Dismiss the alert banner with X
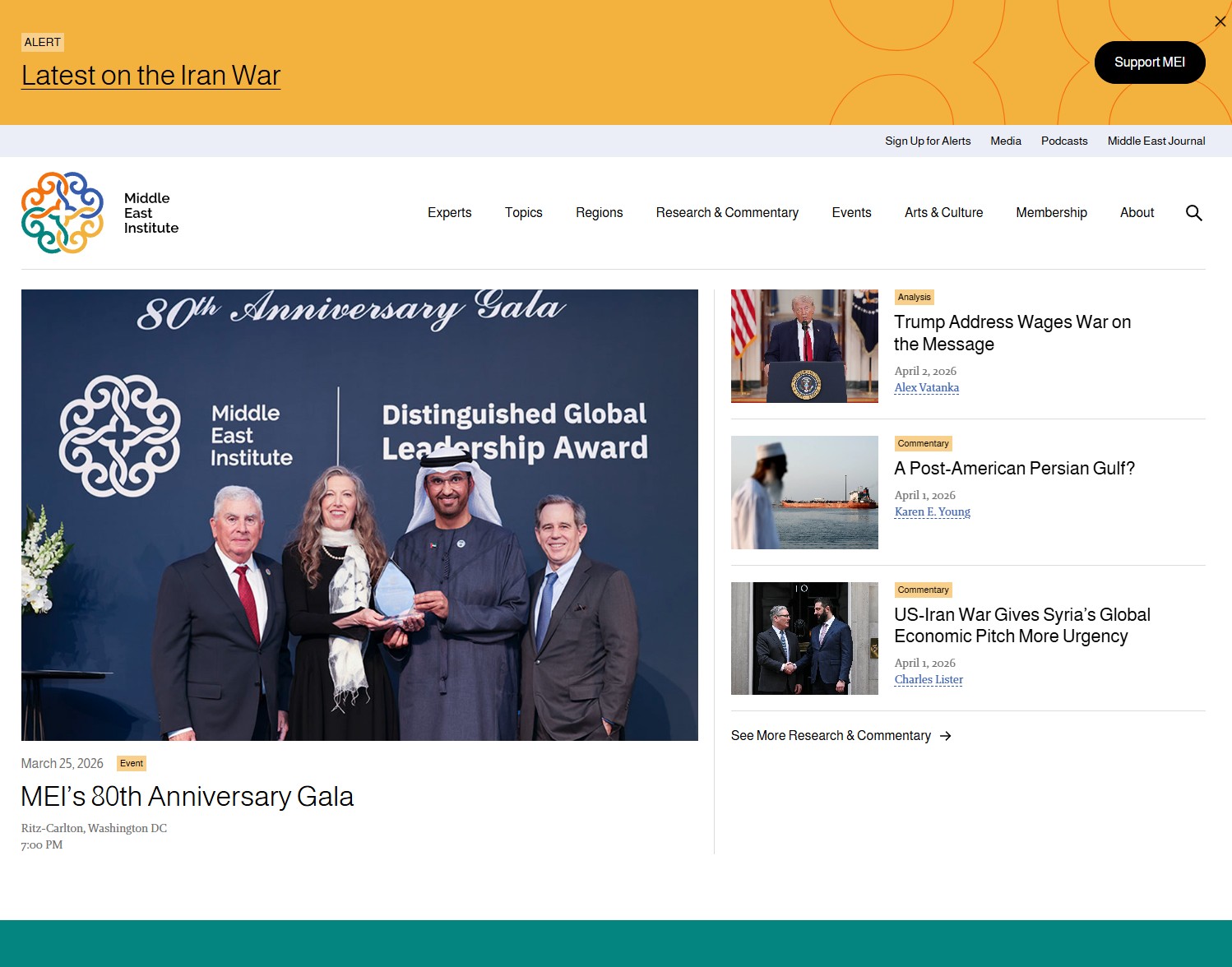Viewport: 1232px width, 967px height. click(x=1220, y=21)
